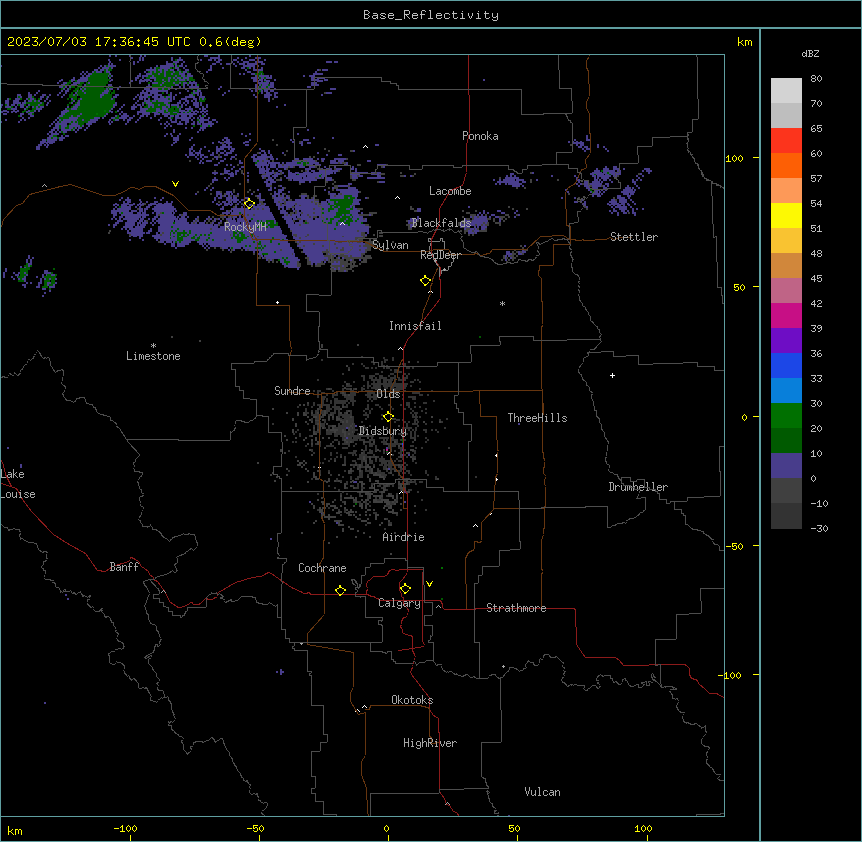The width and height of the screenshot is (862, 842).
Task: Click the yellow marker south of RedDeer
Action: [x=425, y=281]
